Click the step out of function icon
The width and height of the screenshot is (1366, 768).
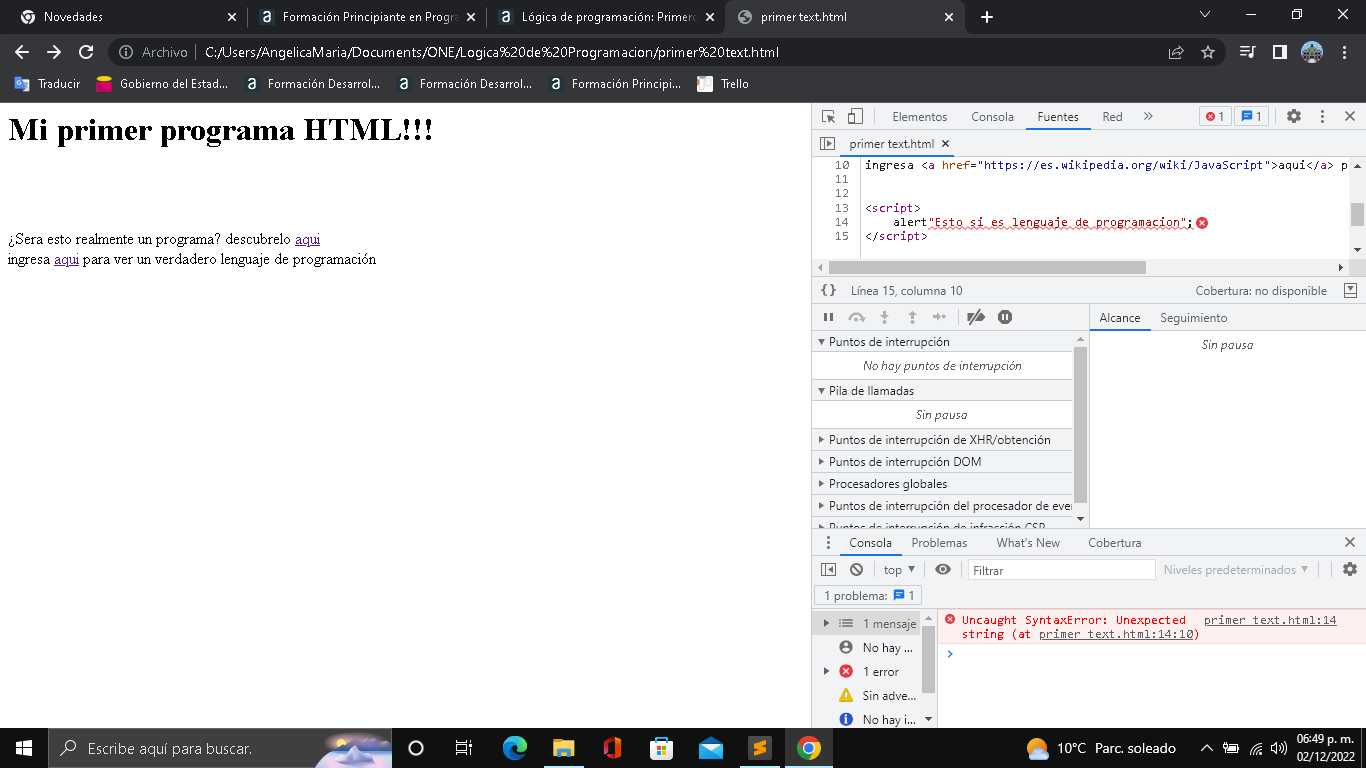(x=912, y=318)
